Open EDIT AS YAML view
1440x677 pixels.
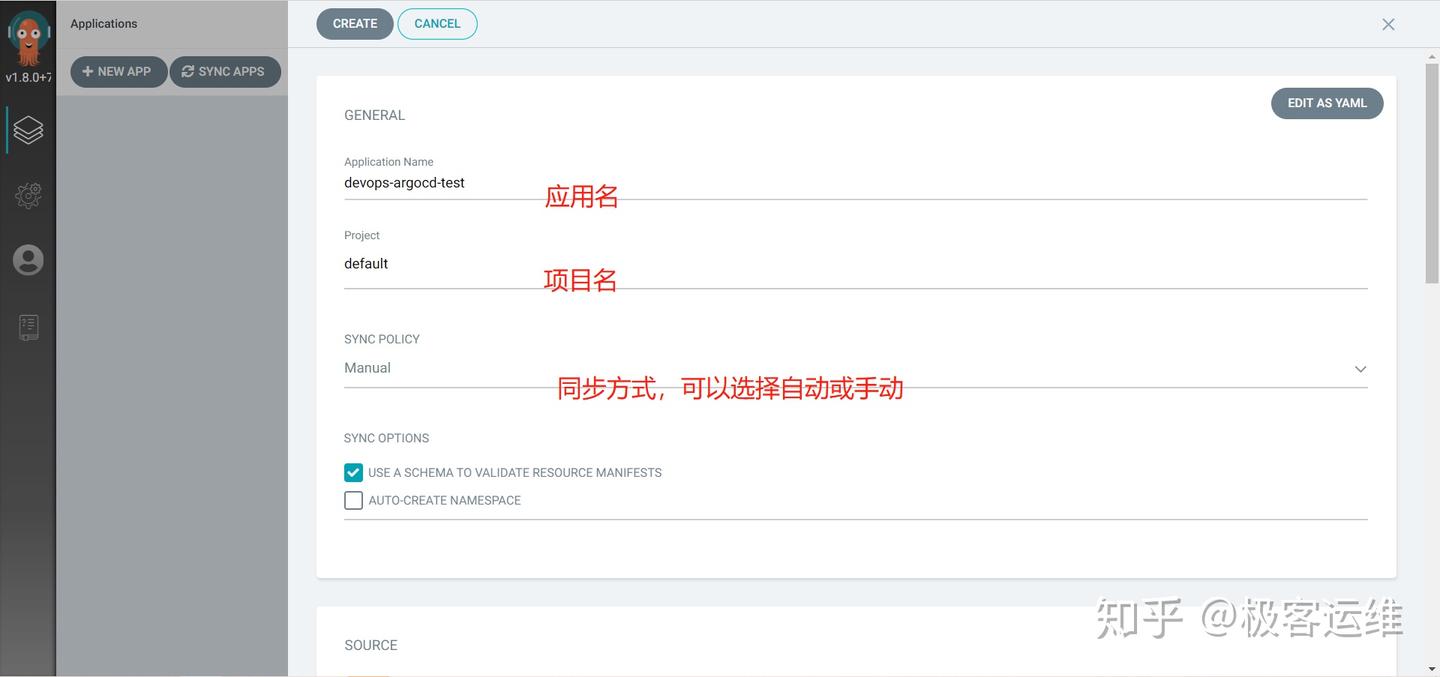click(1327, 103)
